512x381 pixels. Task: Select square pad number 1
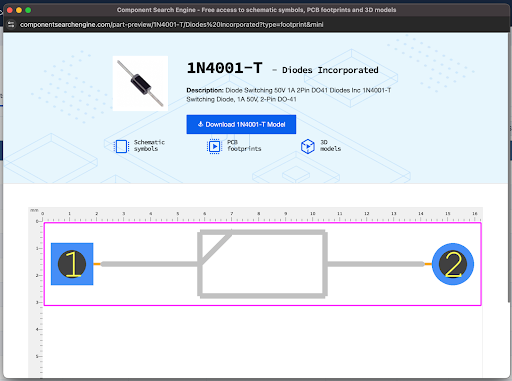(72, 264)
